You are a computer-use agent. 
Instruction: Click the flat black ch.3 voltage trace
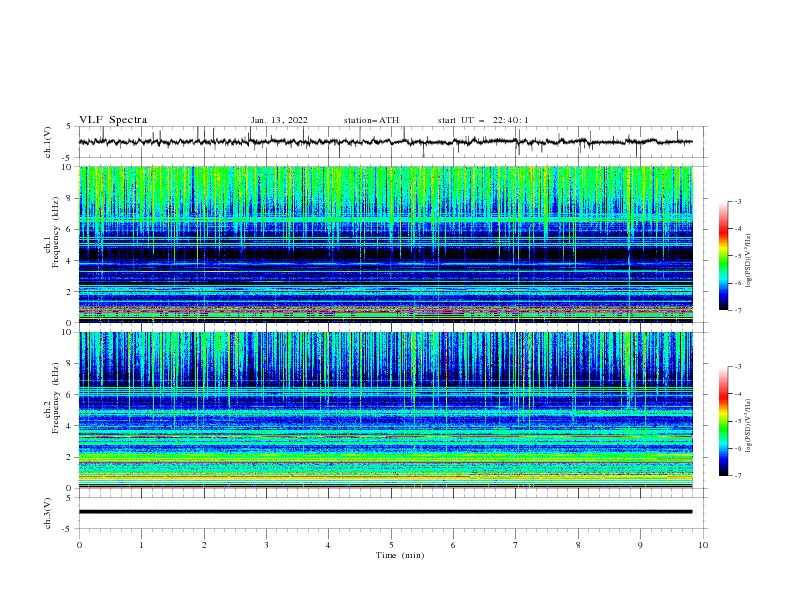385,512
